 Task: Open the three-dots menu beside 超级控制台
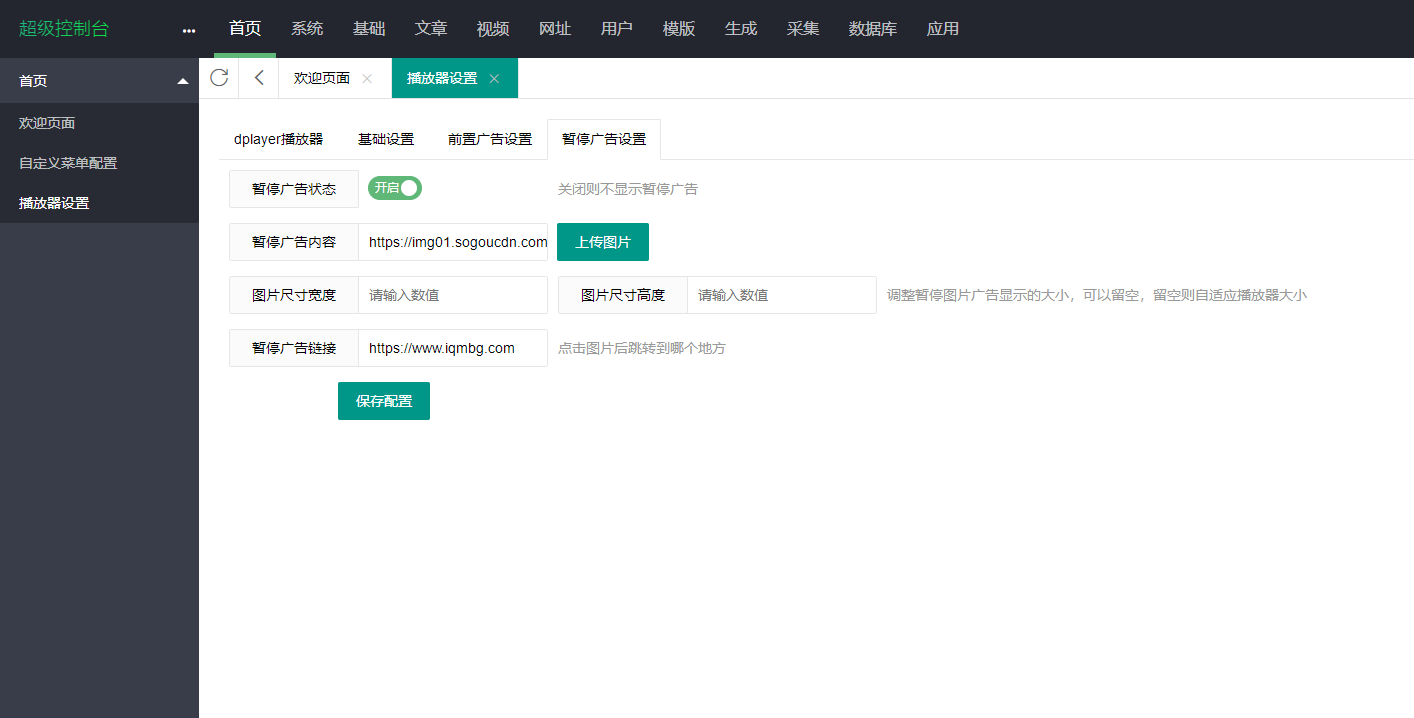pyautogui.click(x=189, y=30)
